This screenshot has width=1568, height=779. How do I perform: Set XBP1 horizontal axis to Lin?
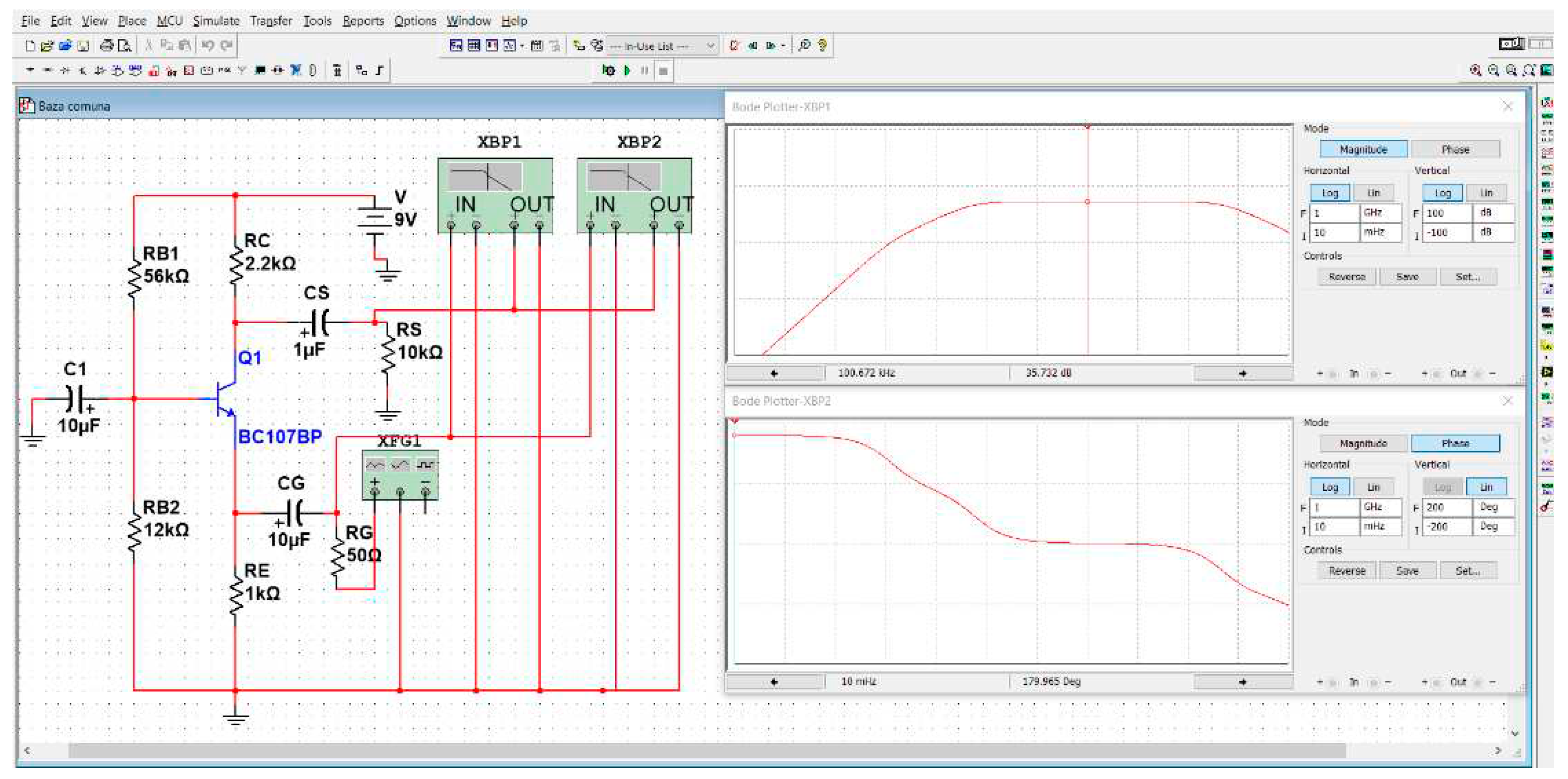tap(1373, 193)
